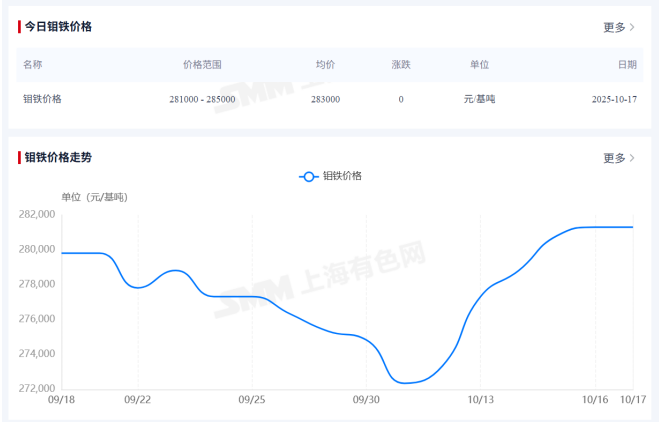Click the chevron arrow beside chart's 更多
This screenshot has height=422, width=659.
coord(632,158)
